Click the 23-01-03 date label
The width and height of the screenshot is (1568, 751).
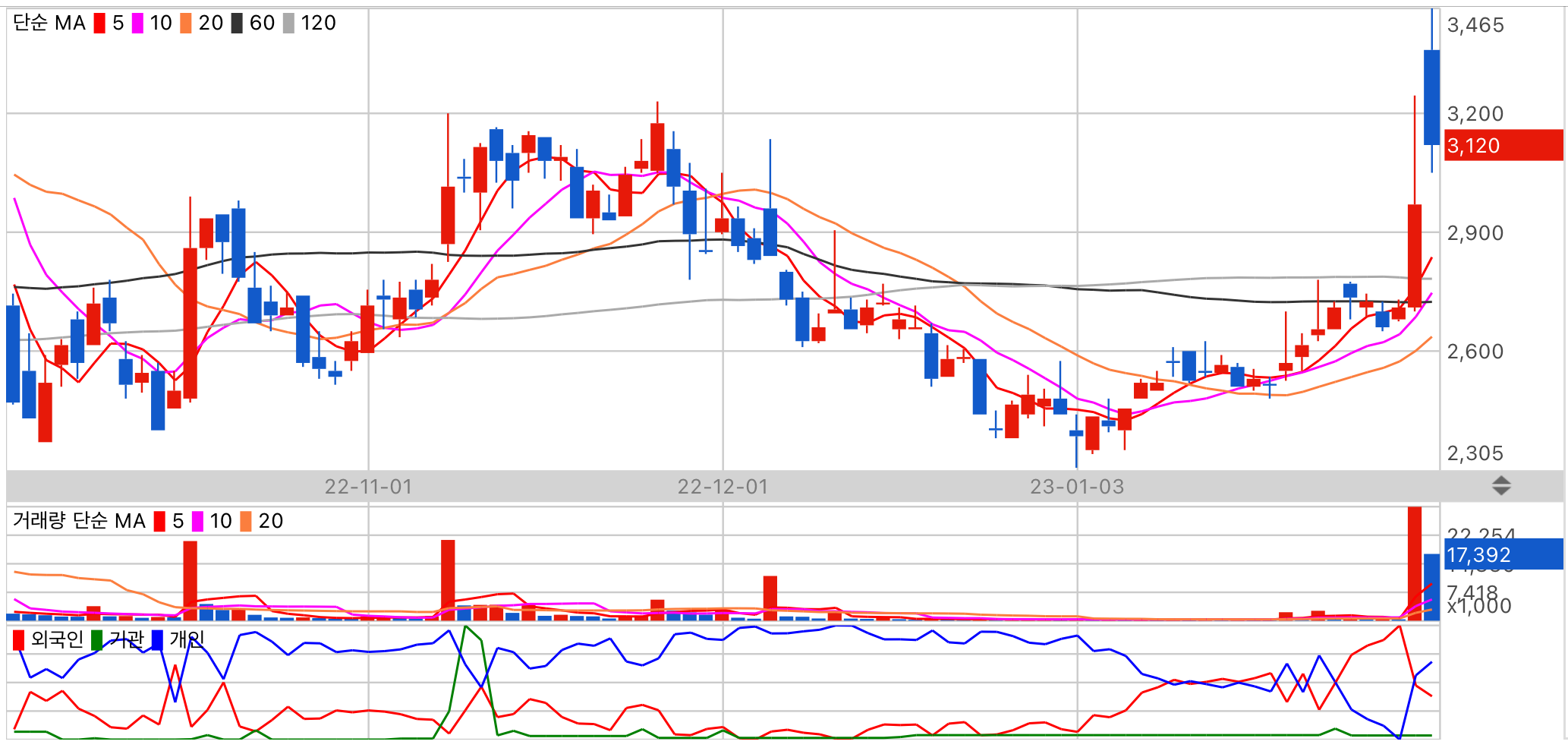click(1077, 487)
